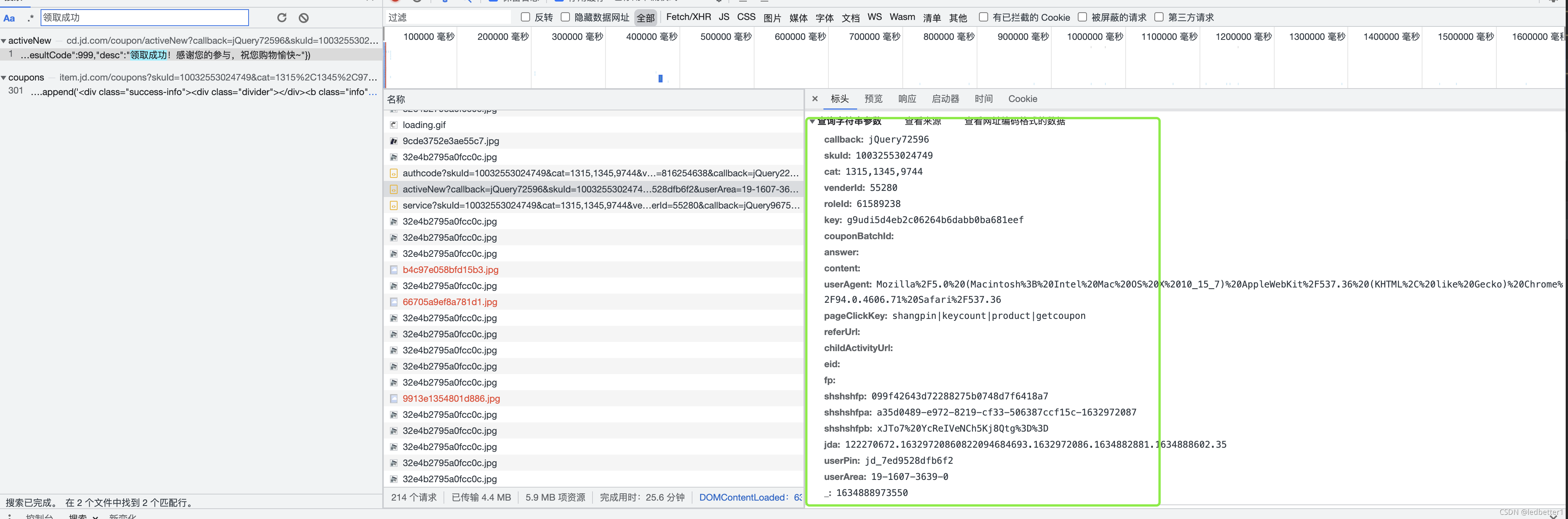Click the userPin value jd_7ed9528dfb6f2
The width and height of the screenshot is (1568, 519).
tap(909, 461)
